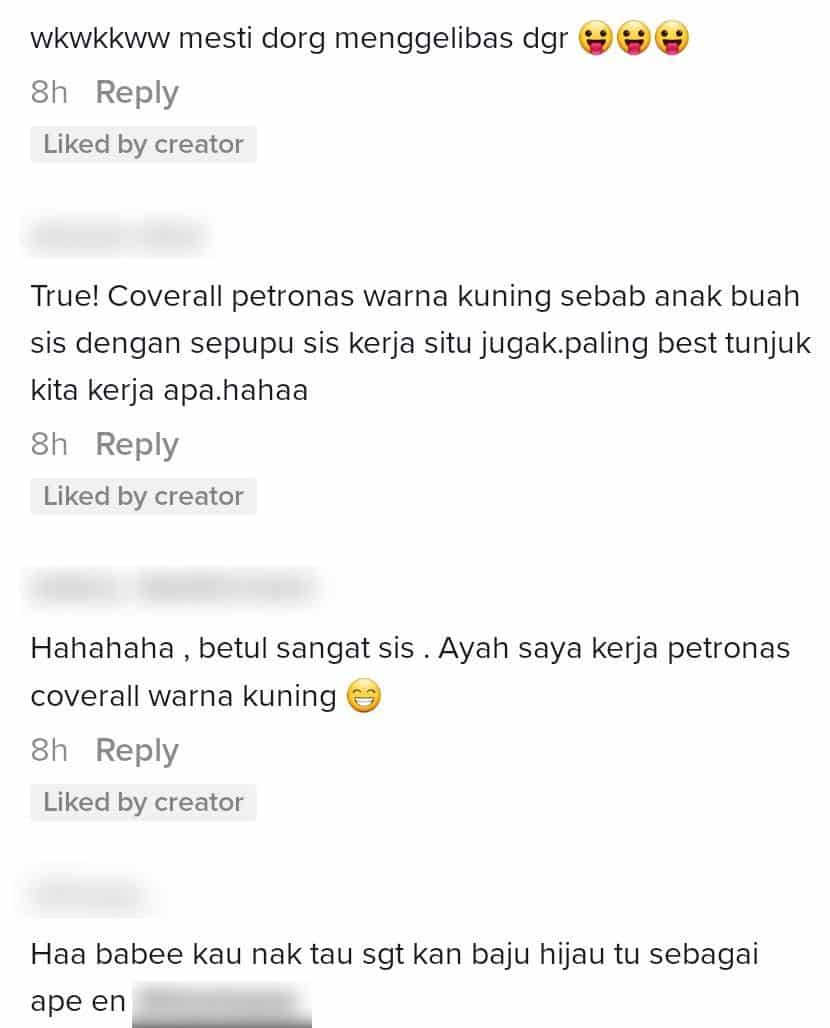Select the 'True! Coverall petronas' comment text
The image size is (830, 1028).
[421, 344]
